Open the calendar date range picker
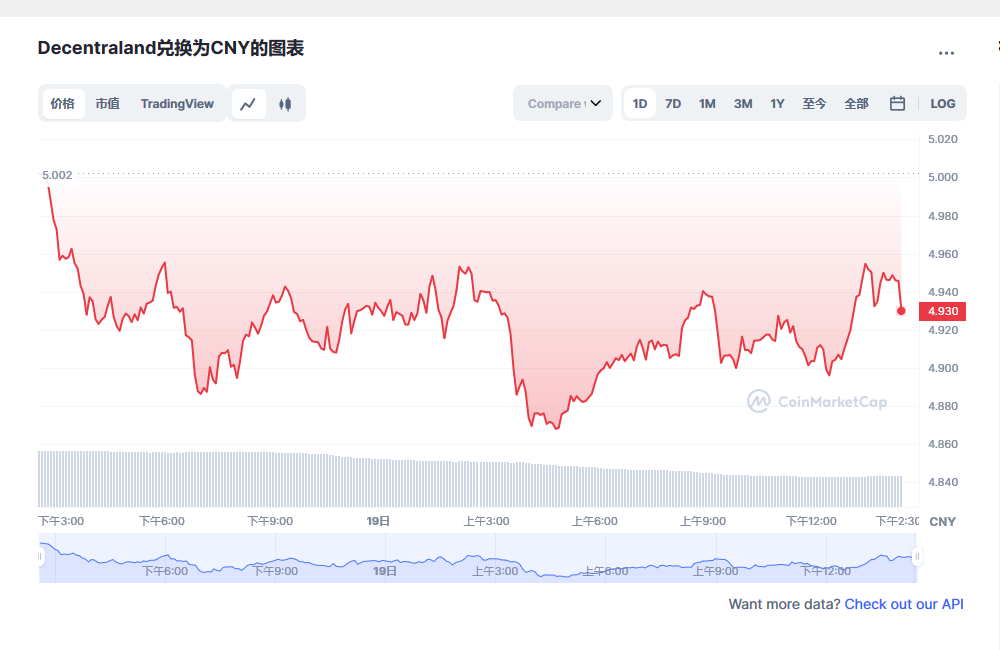The width and height of the screenshot is (1000, 650). tap(897, 103)
